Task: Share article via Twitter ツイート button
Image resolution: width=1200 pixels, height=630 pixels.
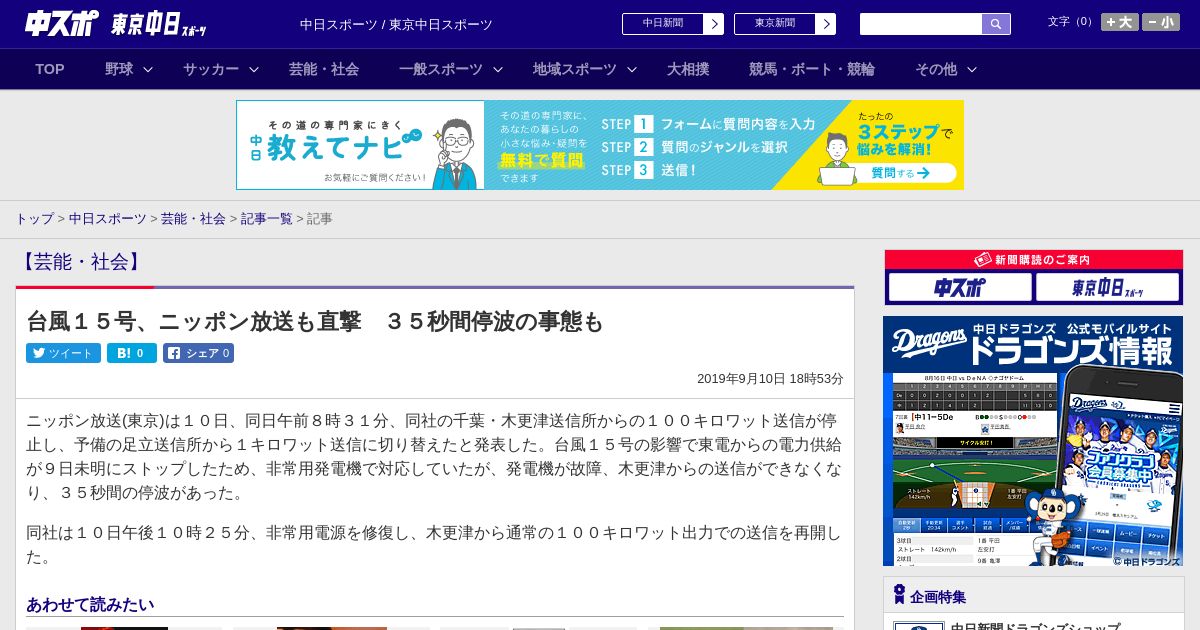Action: pos(63,353)
